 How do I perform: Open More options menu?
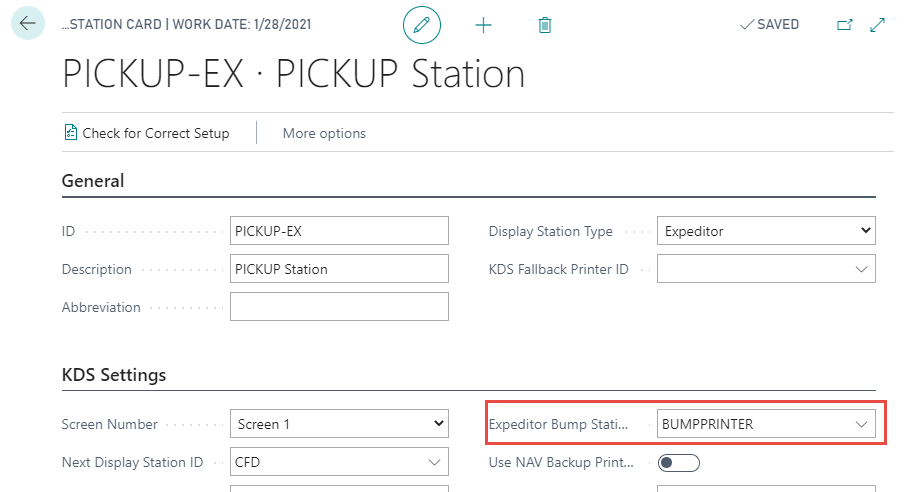click(324, 133)
